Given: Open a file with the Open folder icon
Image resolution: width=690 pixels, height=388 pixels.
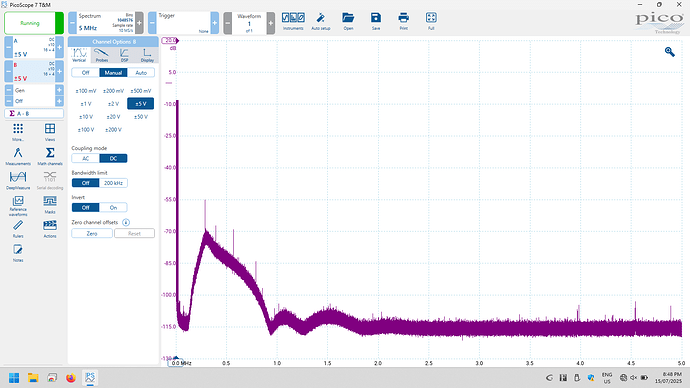Looking at the screenshot, I should pyautogui.click(x=348, y=21).
